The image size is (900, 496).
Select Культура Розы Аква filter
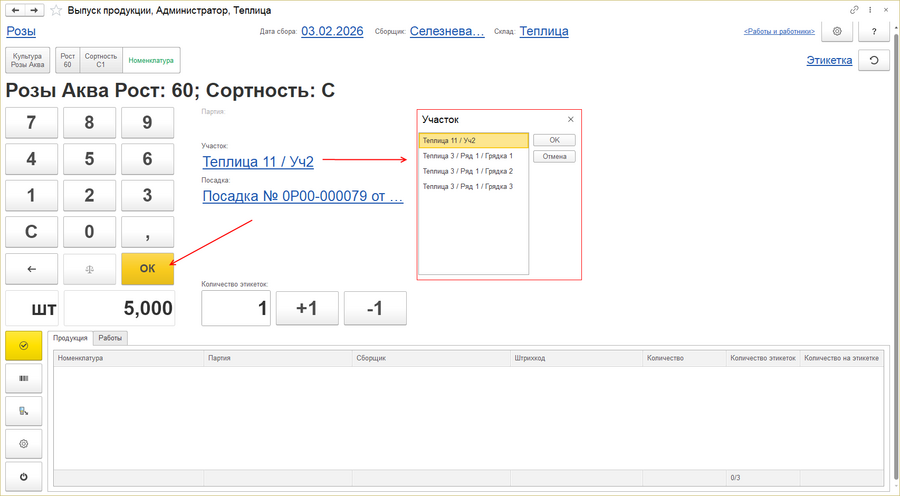28,60
